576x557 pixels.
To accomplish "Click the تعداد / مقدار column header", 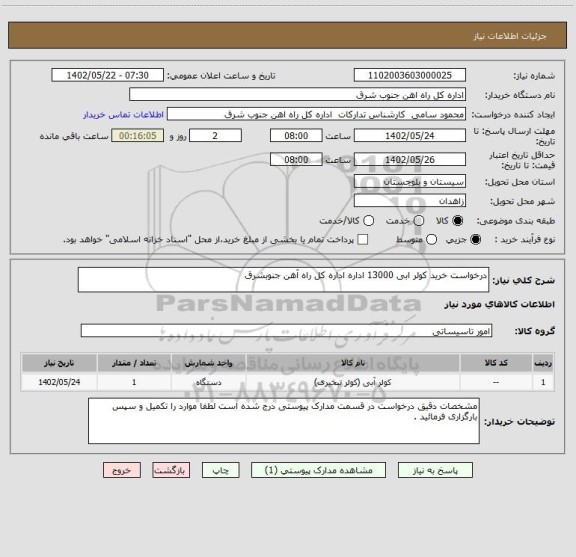I will [134, 363].
